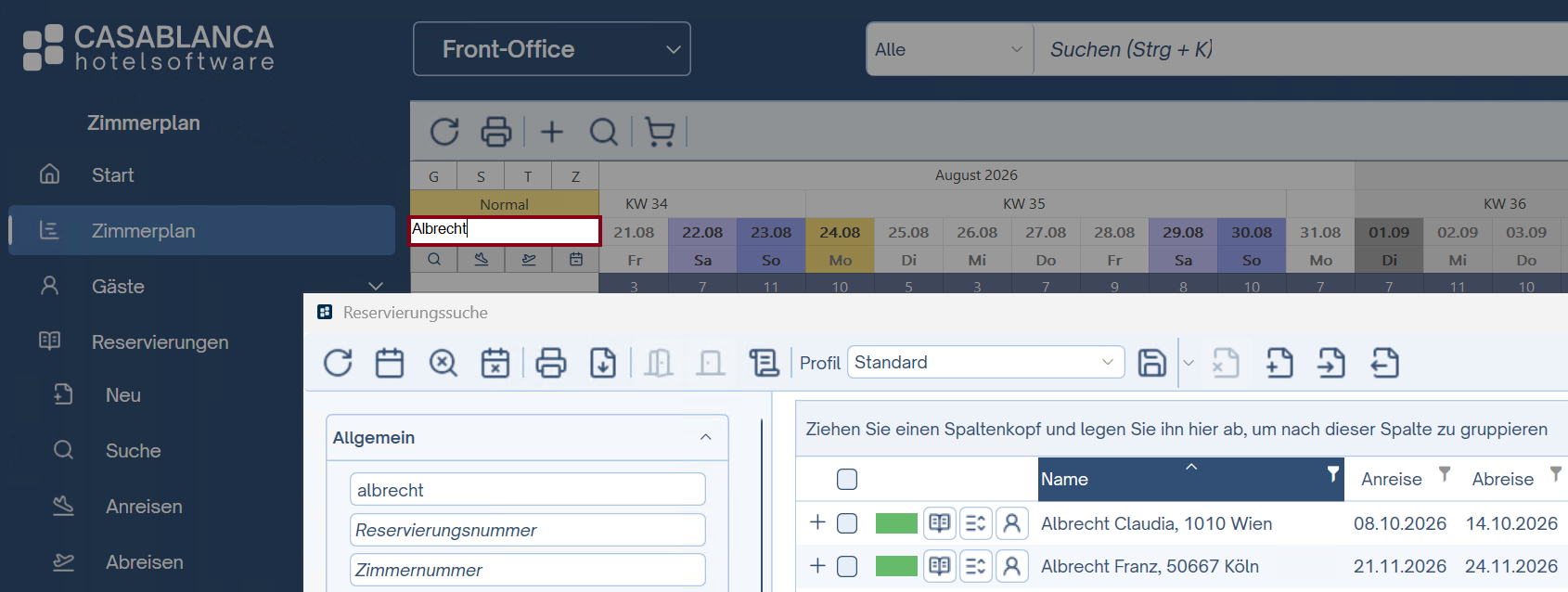This screenshot has width=1568, height=592.
Task: Select Suche under Reservierungen
Action: pos(134,451)
